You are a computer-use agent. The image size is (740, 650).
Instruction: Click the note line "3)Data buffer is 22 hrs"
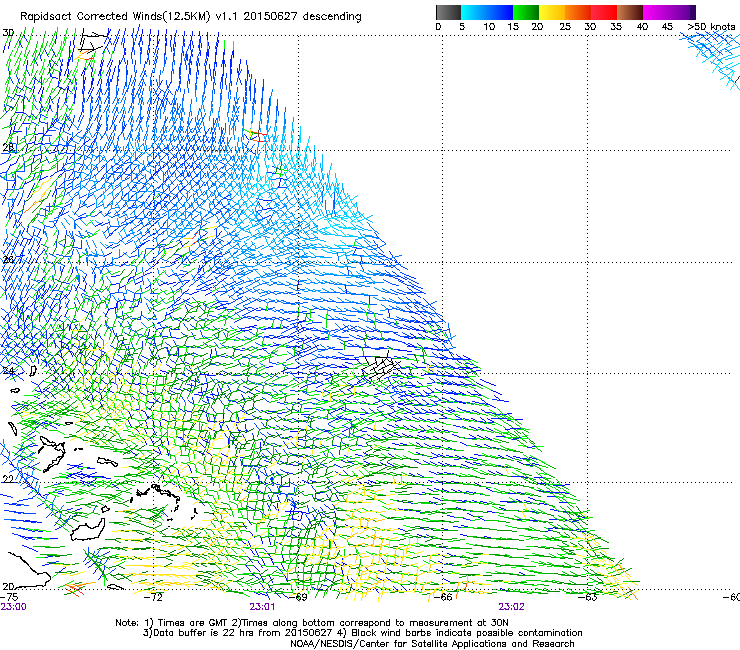click(x=363, y=633)
